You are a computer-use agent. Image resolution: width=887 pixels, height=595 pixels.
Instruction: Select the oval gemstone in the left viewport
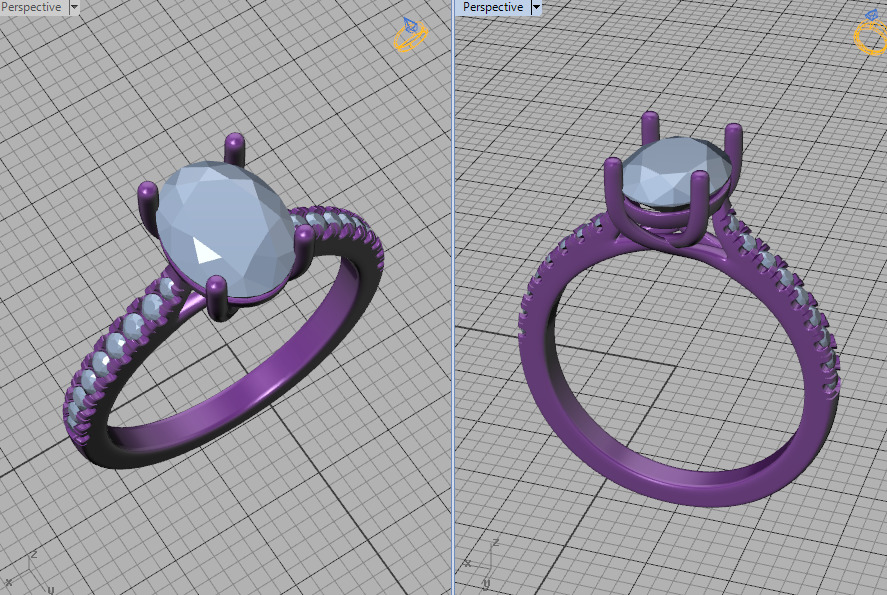(225, 231)
